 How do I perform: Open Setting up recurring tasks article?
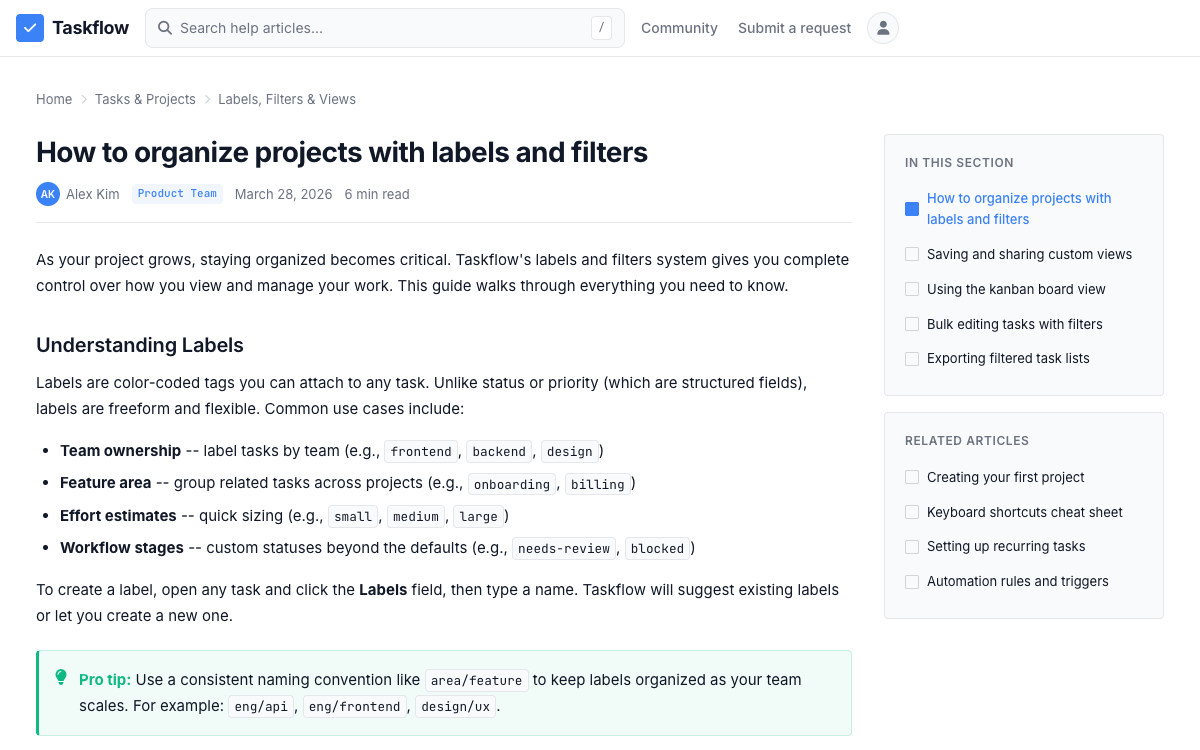(1006, 546)
